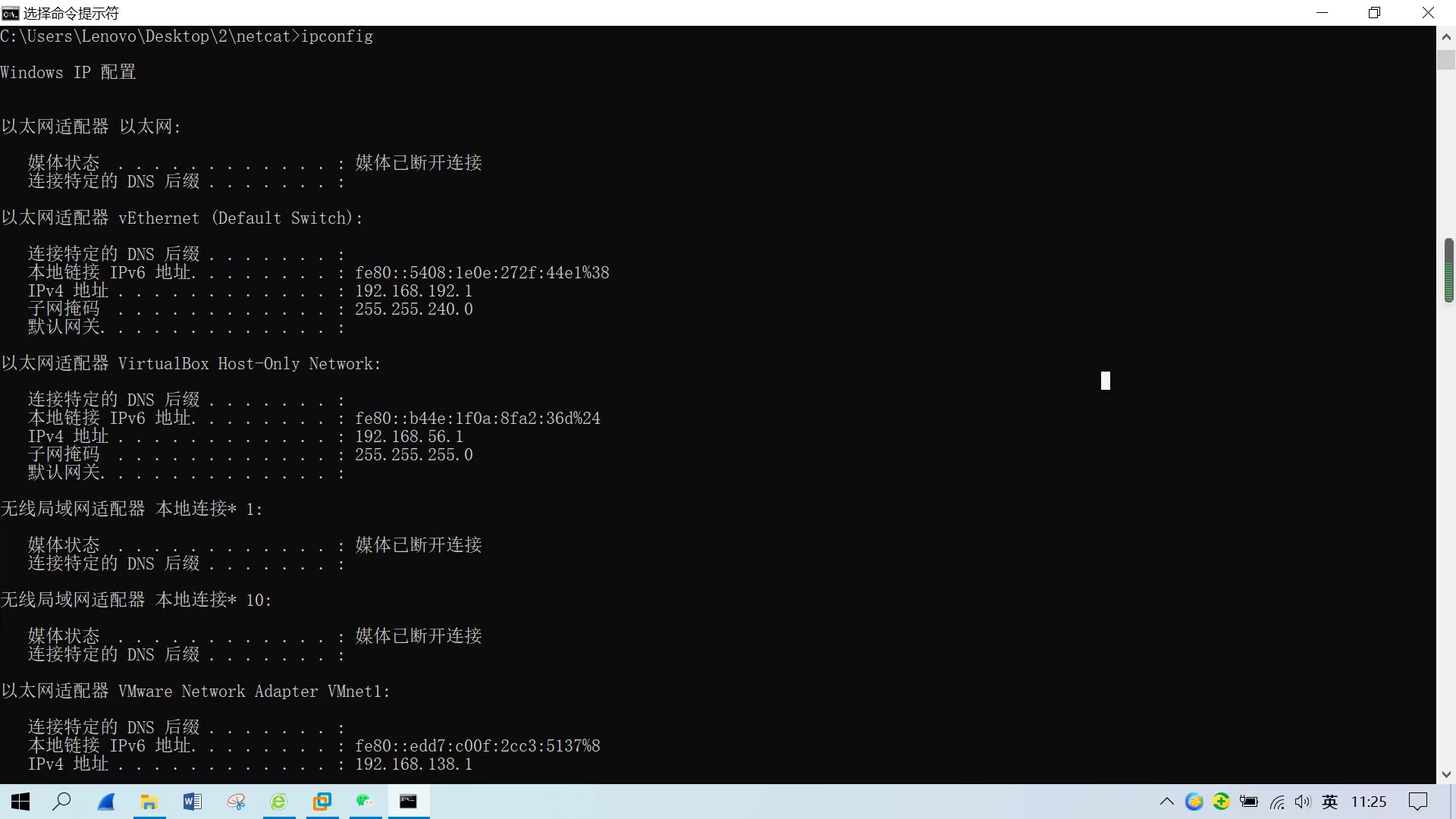This screenshot has height=819, width=1456.
Task: Open the volume speaker control
Action: 1303,802
